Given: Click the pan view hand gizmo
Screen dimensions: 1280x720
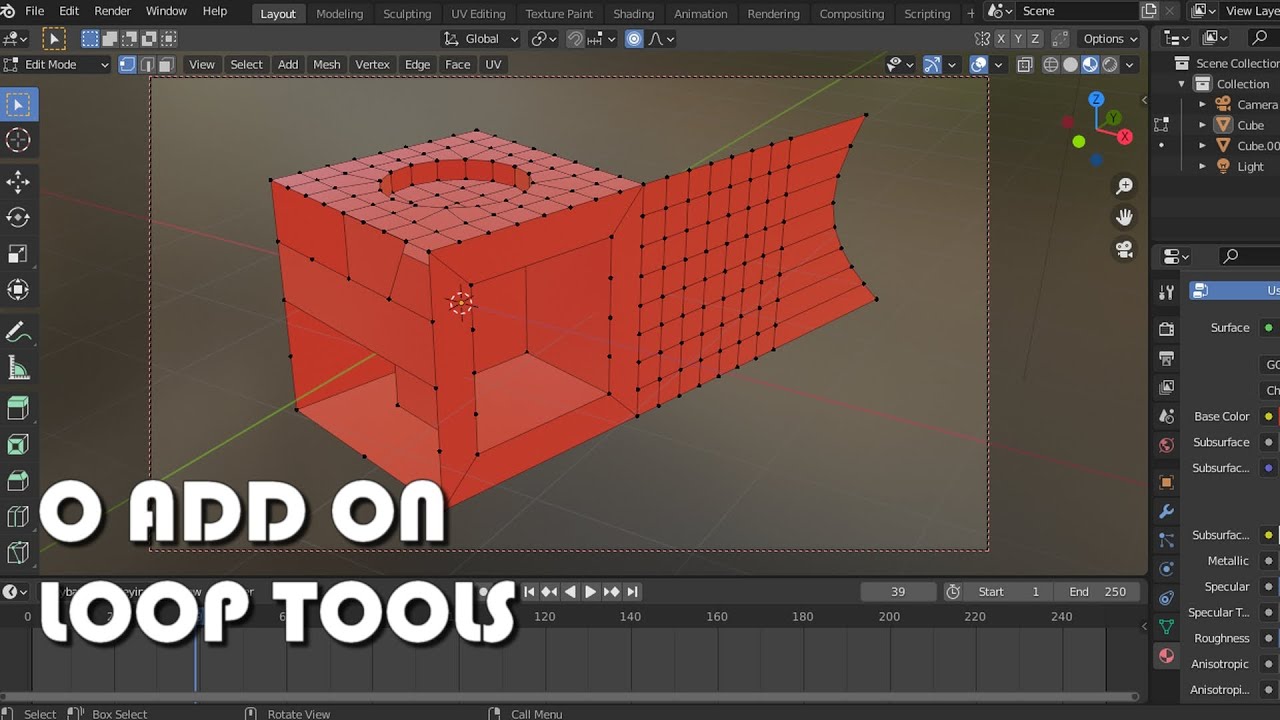Looking at the screenshot, I should 1125,218.
